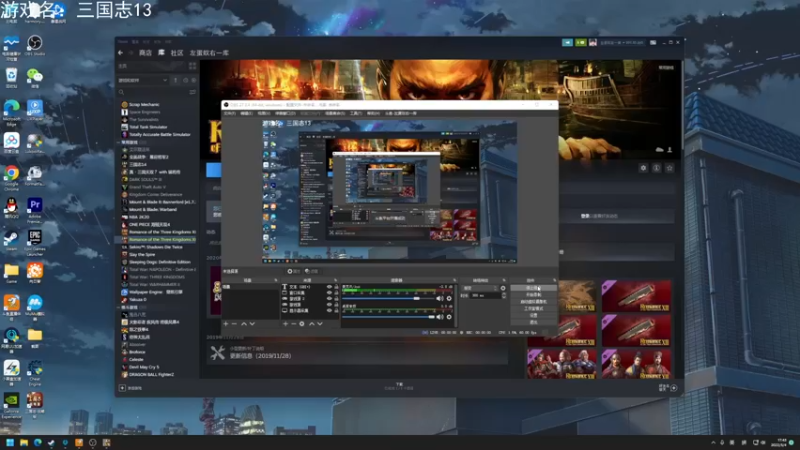This screenshot has width=800, height=450.
Task: Open Steam friends and chat icon at bottom right
Action: tap(674, 388)
